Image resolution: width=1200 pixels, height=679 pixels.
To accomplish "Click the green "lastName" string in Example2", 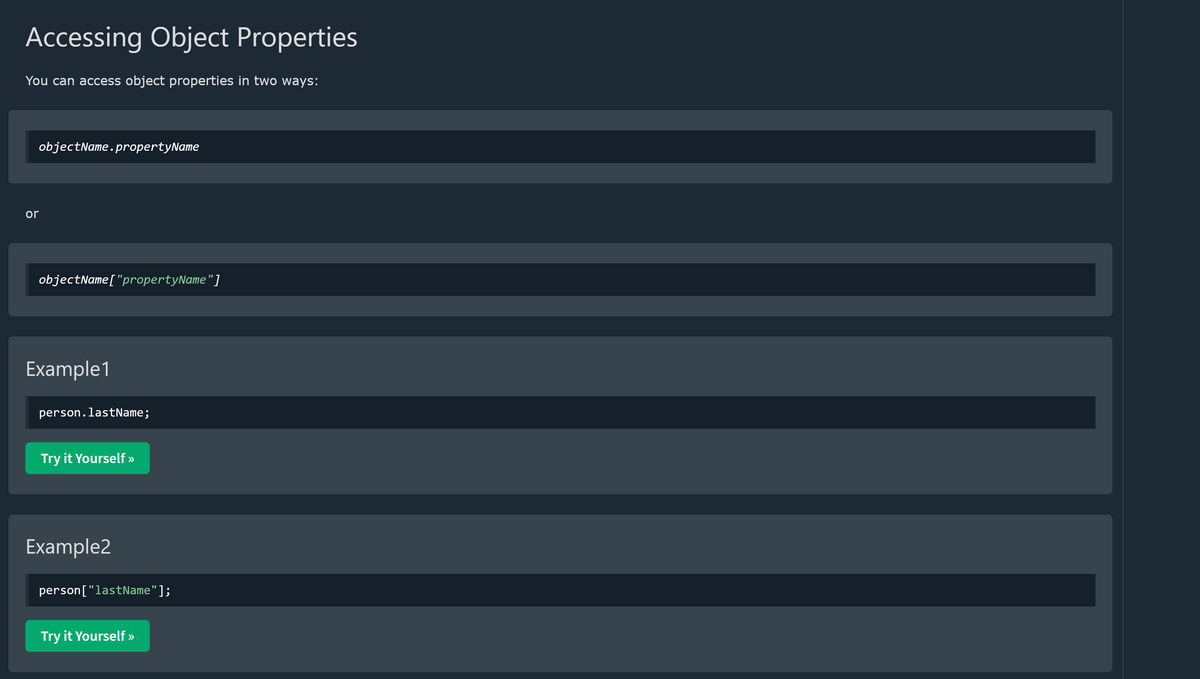I will [124, 590].
